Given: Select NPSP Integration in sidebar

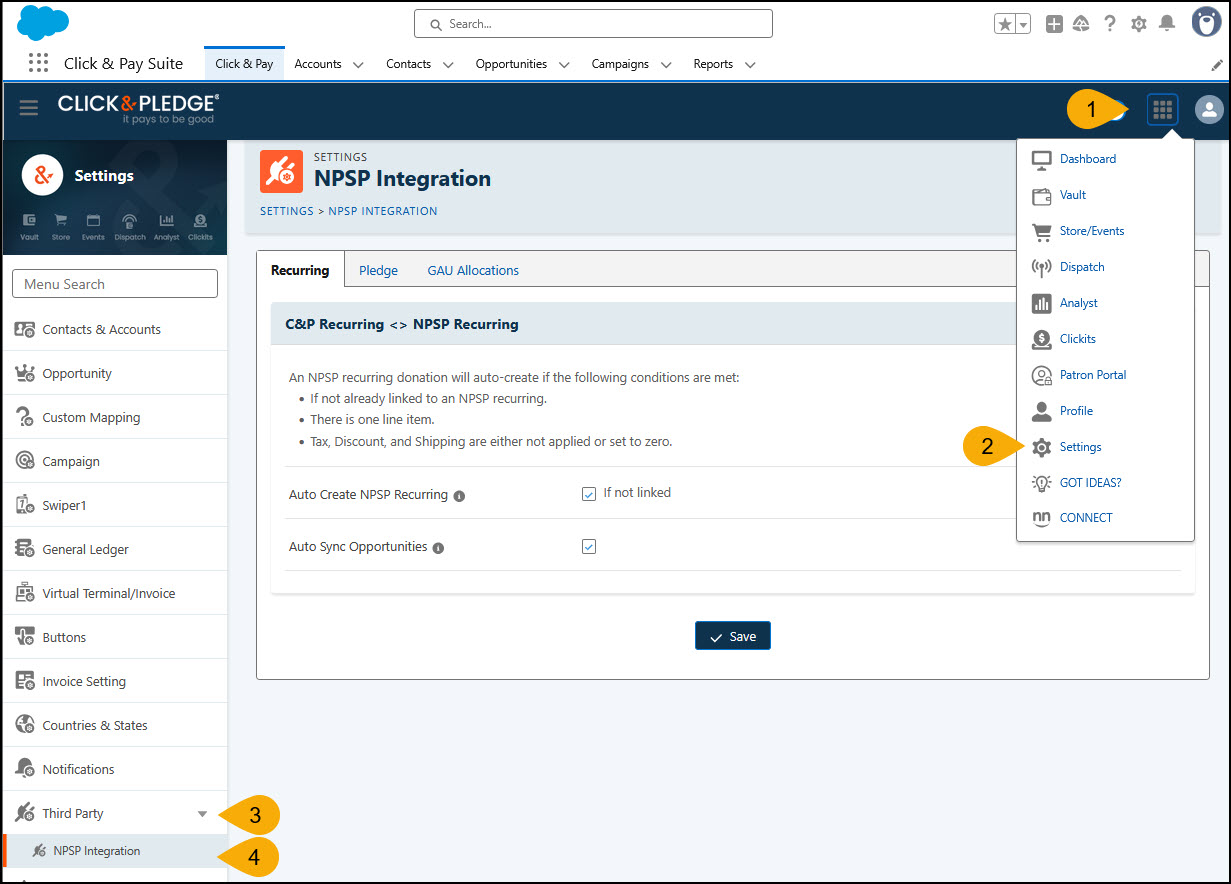Looking at the screenshot, I should 115,851.
